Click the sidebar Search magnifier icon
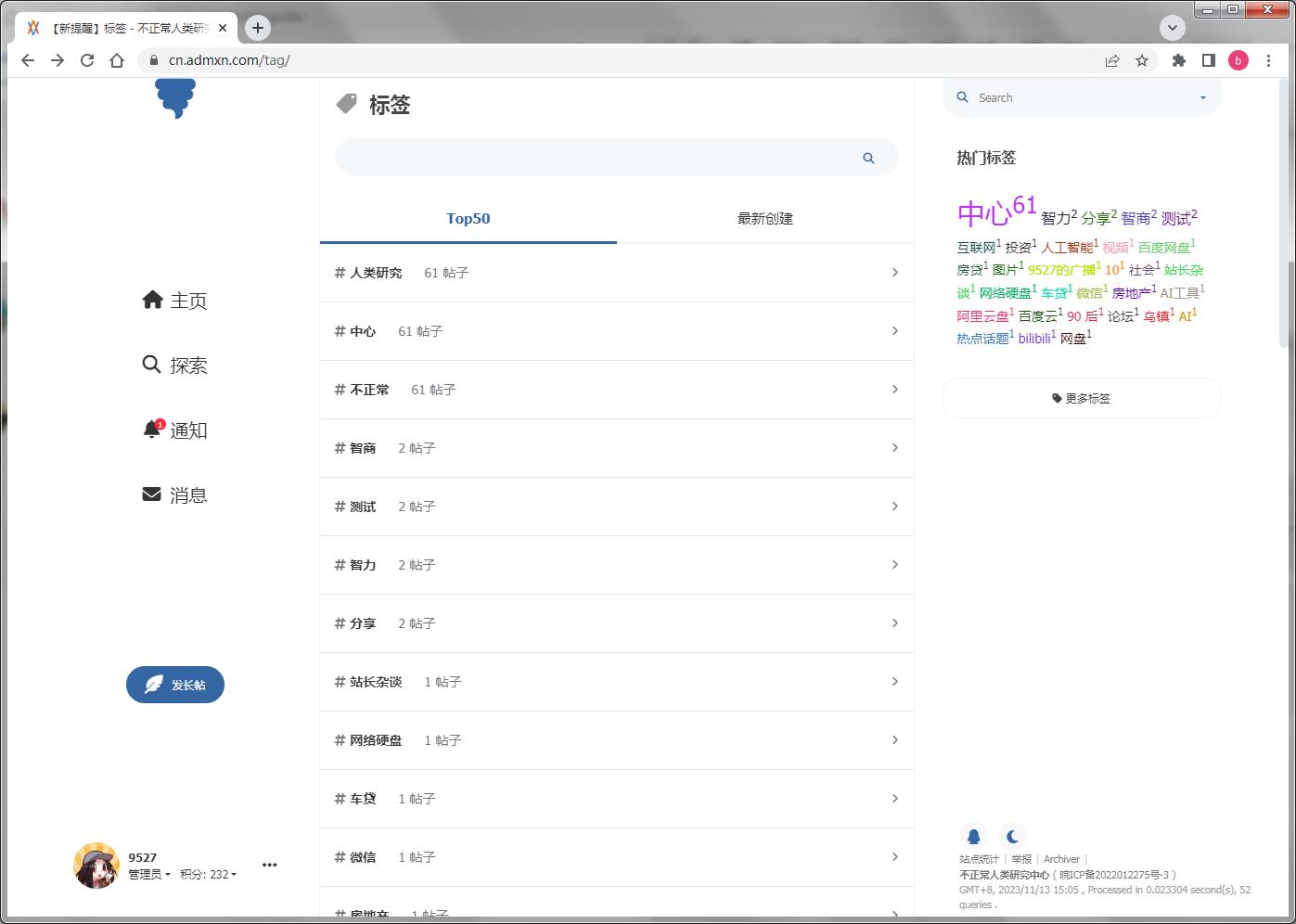Screen dimensions: 1296x924 [x=962, y=97]
